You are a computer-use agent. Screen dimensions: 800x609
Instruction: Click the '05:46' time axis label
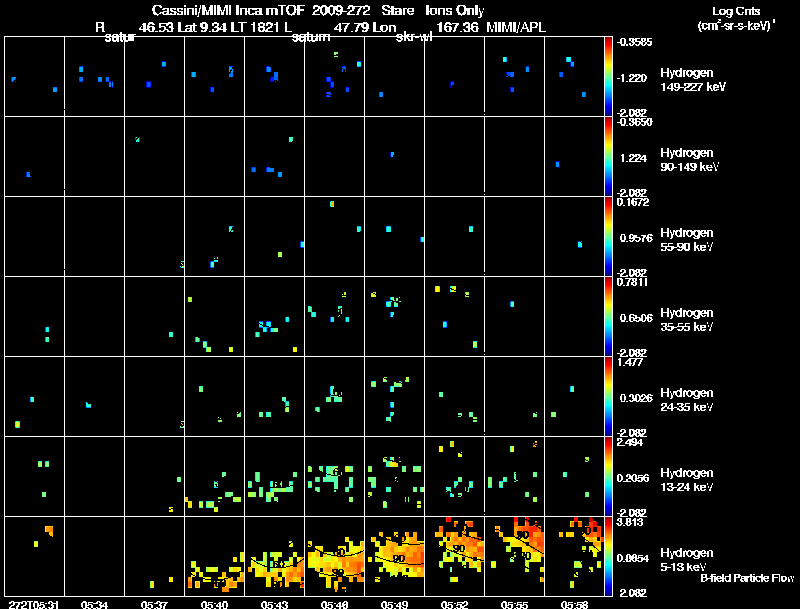point(334,604)
